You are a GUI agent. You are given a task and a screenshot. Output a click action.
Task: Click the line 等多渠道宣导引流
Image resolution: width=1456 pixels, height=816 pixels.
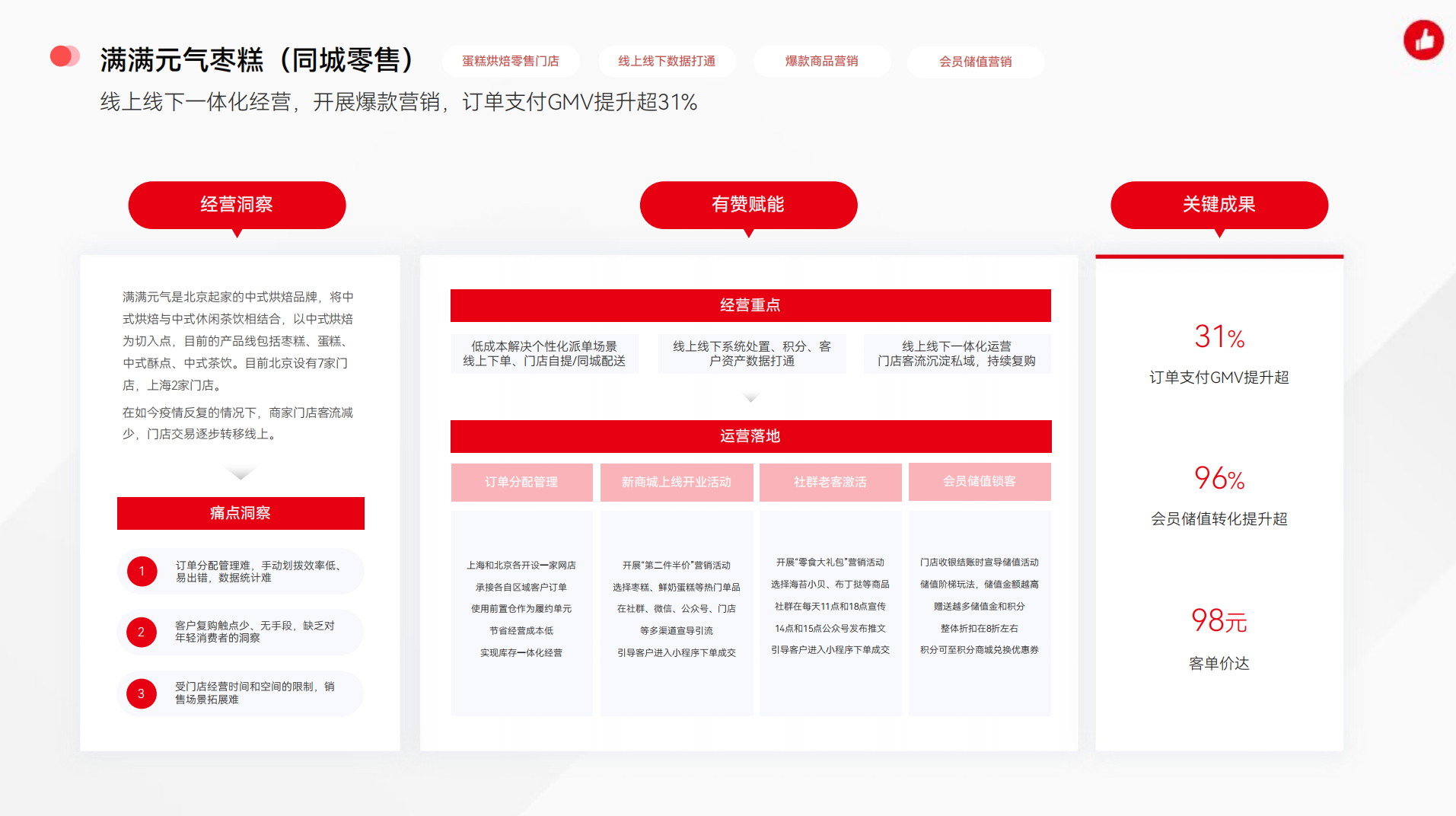point(677,631)
